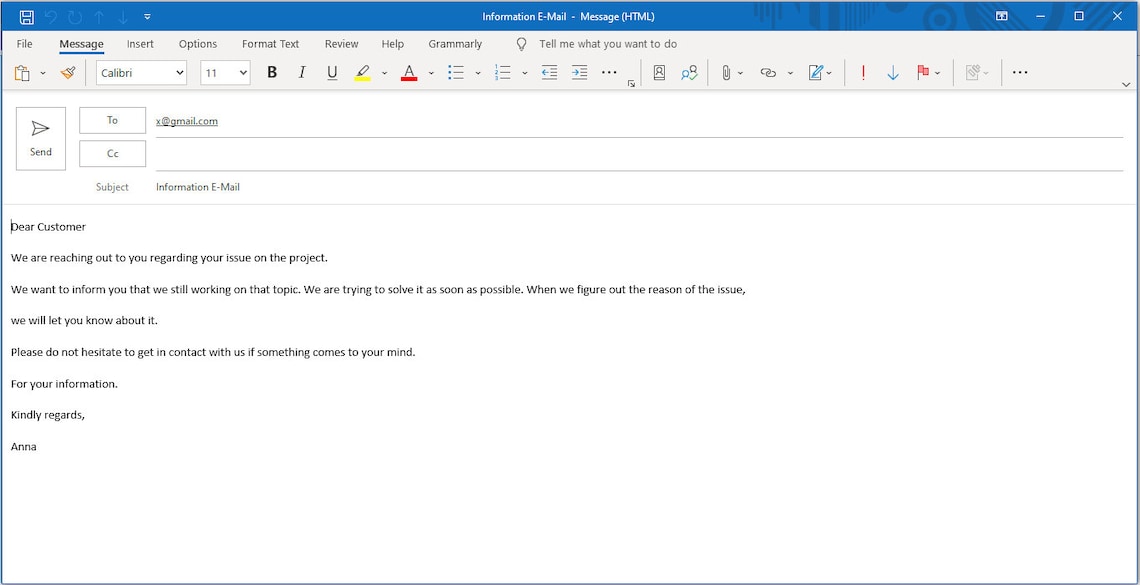The width and height of the screenshot is (1140, 585).
Task: Expand Signature dropdown arrow
Action: [830, 73]
